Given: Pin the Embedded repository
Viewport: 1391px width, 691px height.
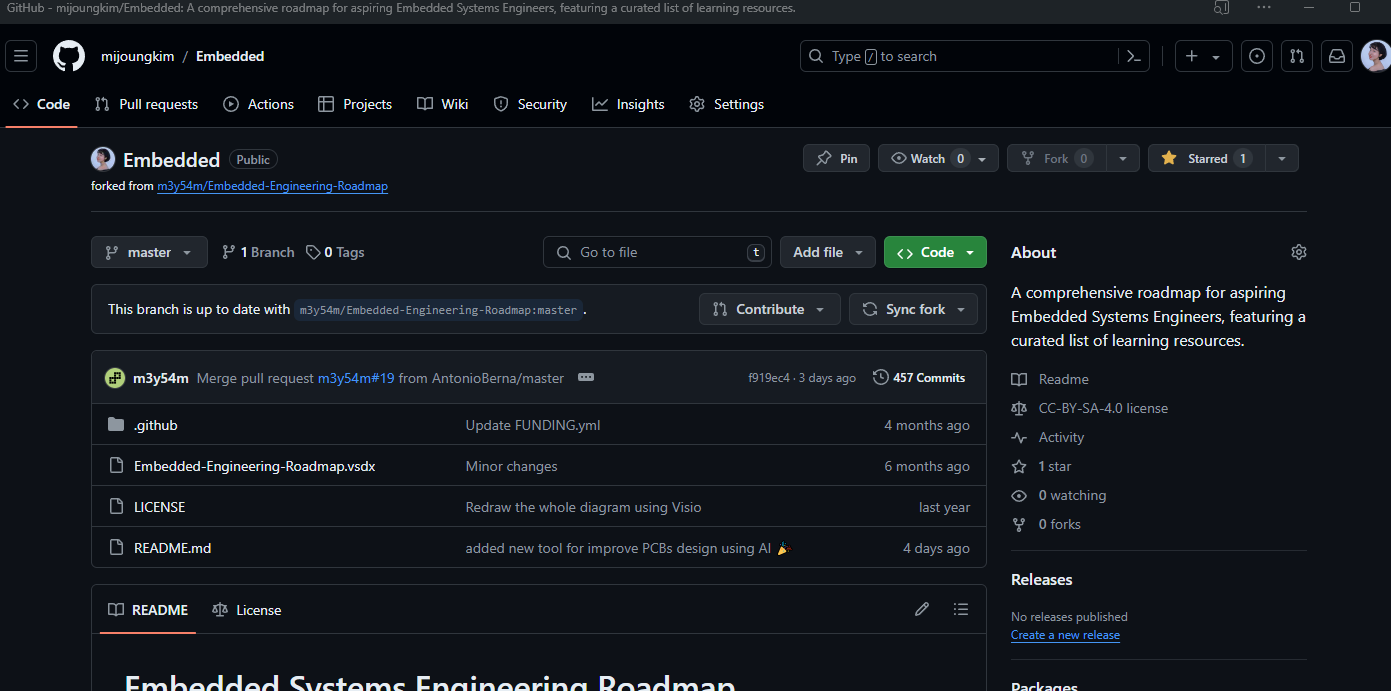Looking at the screenshot, I should coord(836,158).
